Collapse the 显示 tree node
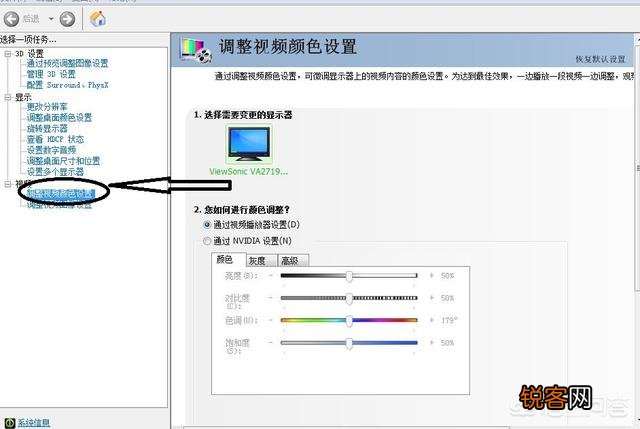 [x=7, y=97]
